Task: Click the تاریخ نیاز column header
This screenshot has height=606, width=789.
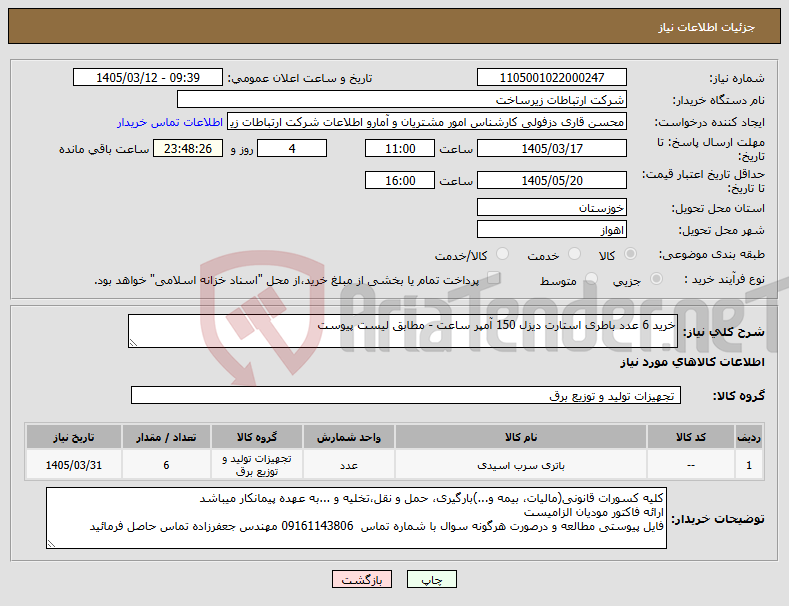Action: point(73,437)
